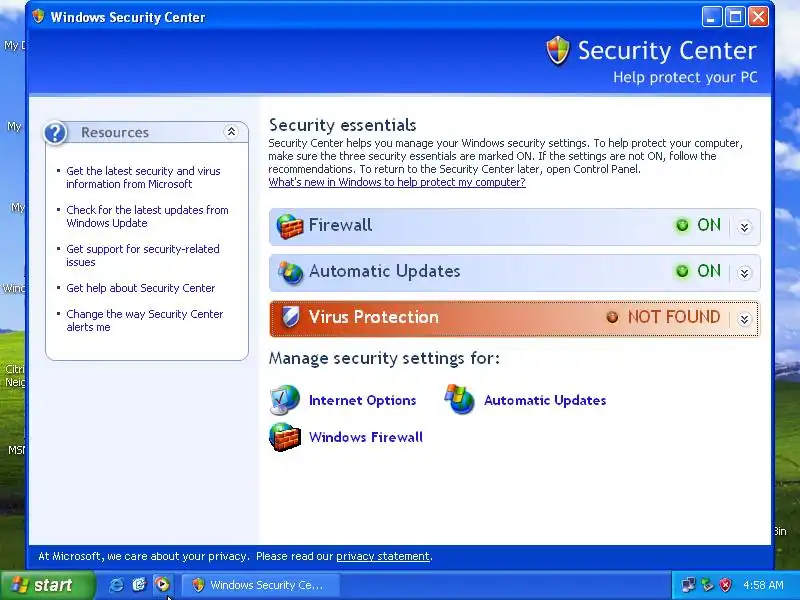Click the Security essentials heading
The image size is (800, 600).
point(342,125)
